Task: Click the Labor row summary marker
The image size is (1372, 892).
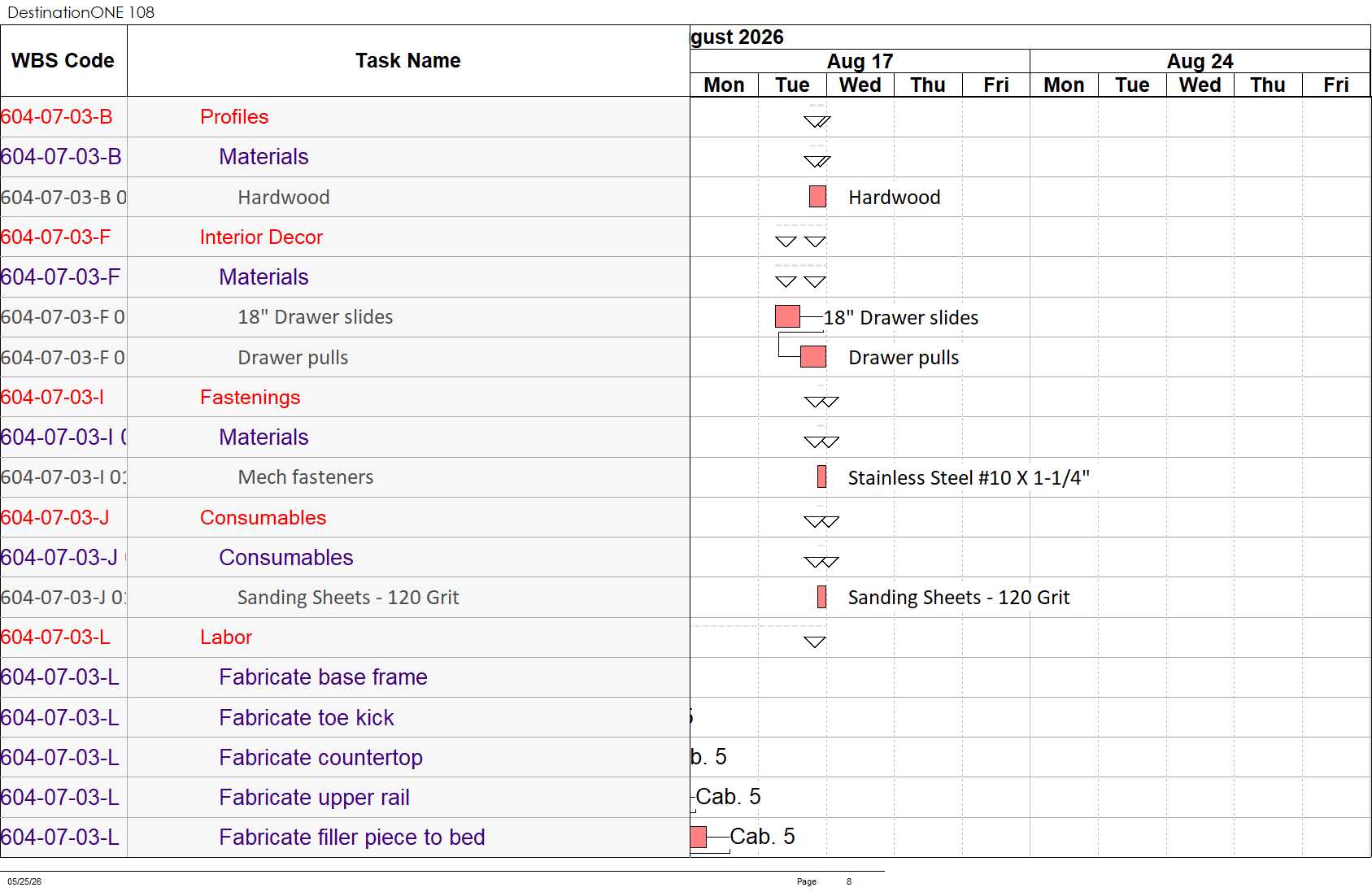Action: coord(815,642)
